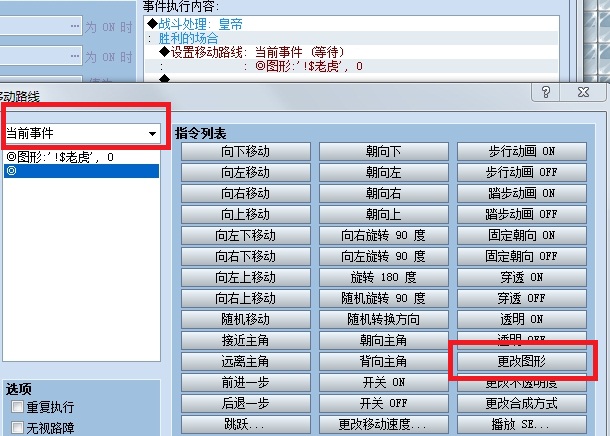
Task: Open the 当前事件 target dropdown
Action: coord(82,134)
